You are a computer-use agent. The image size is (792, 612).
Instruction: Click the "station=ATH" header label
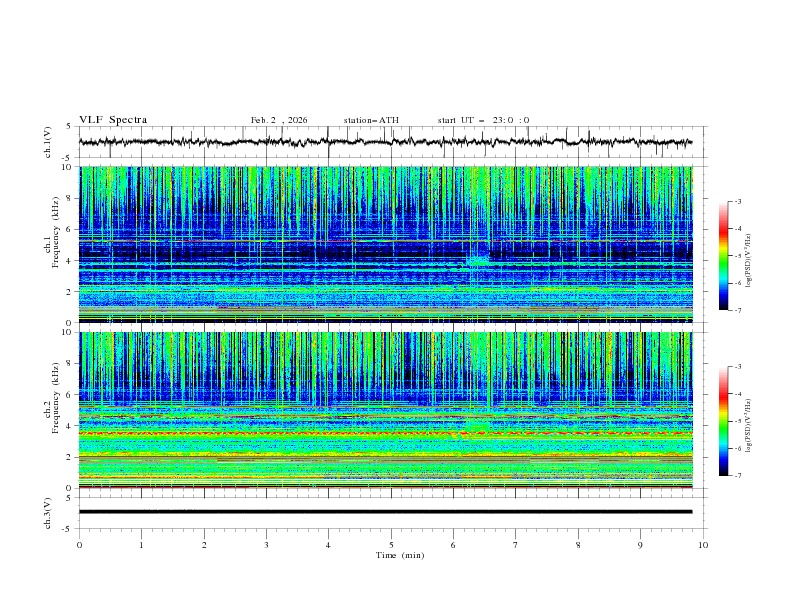click(x=371, y=120)
